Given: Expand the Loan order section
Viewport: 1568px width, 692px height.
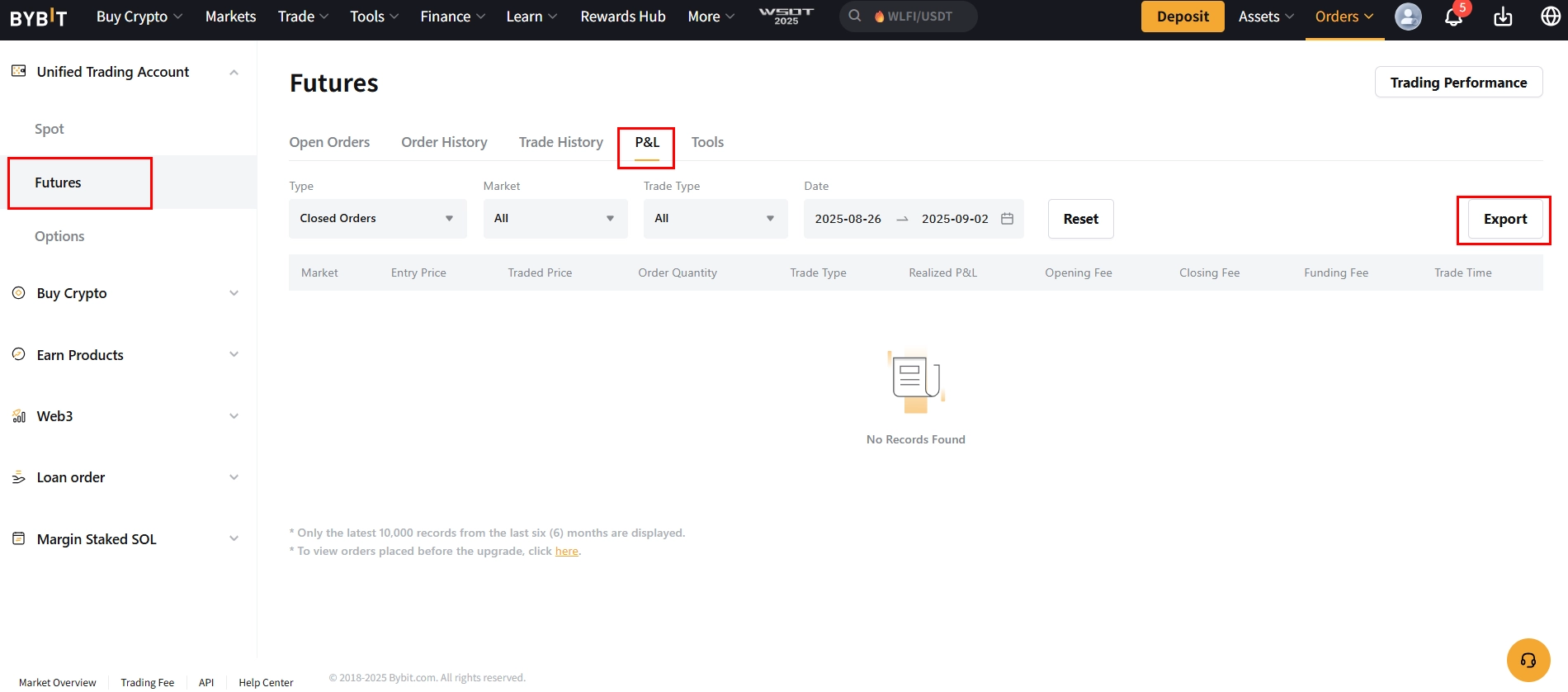Looking at the screenshot, I should pyautogui.click(x=234, y=477).
